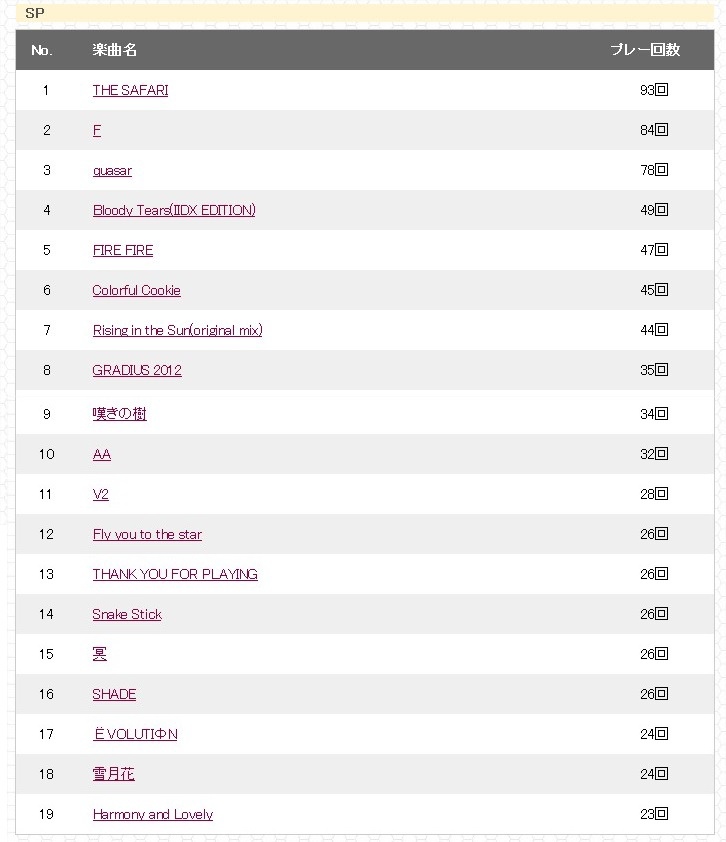Open Colorful Cookie song details
Viewport: 726px width, 842px height.
point(136,291)
